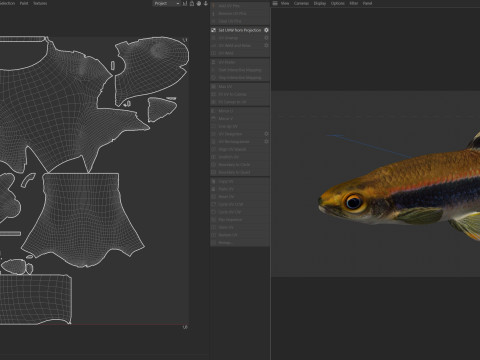
Task: Run the Line Up UV command
Action: click(x=240, y=126)
